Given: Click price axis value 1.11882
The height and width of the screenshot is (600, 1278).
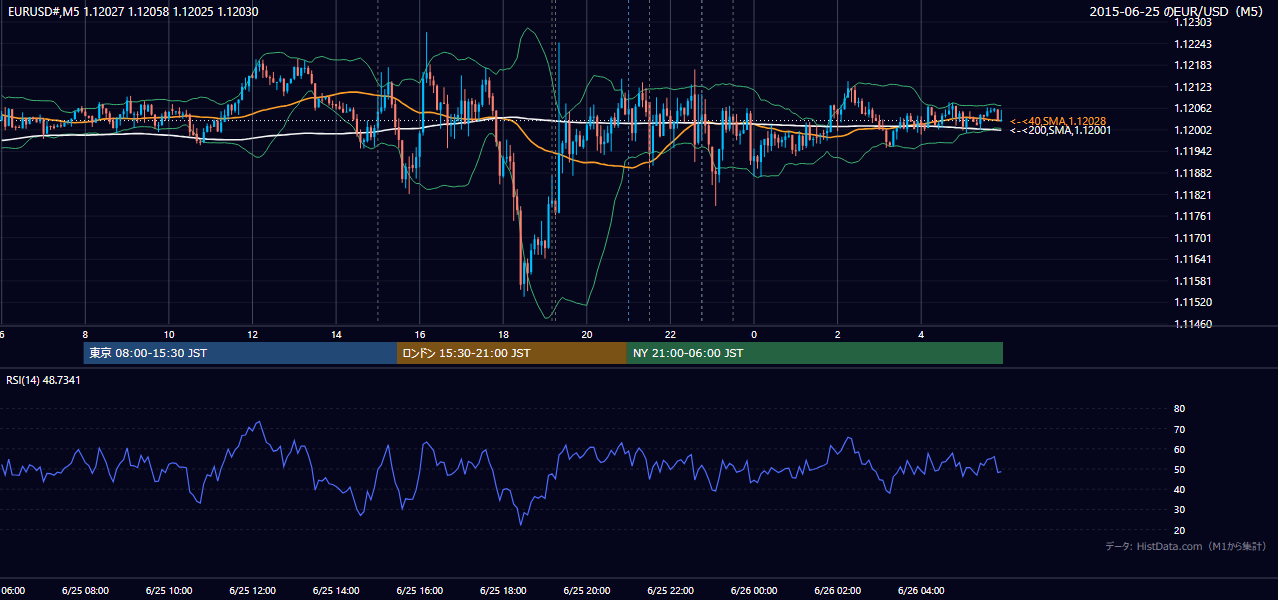Looking at the screenshot, I should click(x=1193, y=173).
